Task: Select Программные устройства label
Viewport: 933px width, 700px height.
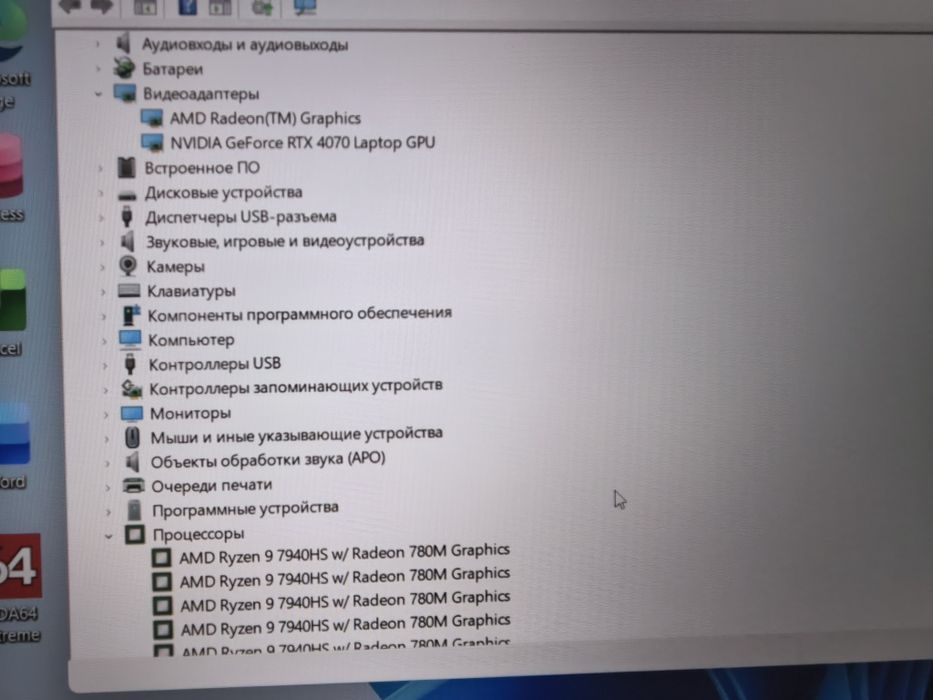Action: pyautogui.click(x=245, y=509)
